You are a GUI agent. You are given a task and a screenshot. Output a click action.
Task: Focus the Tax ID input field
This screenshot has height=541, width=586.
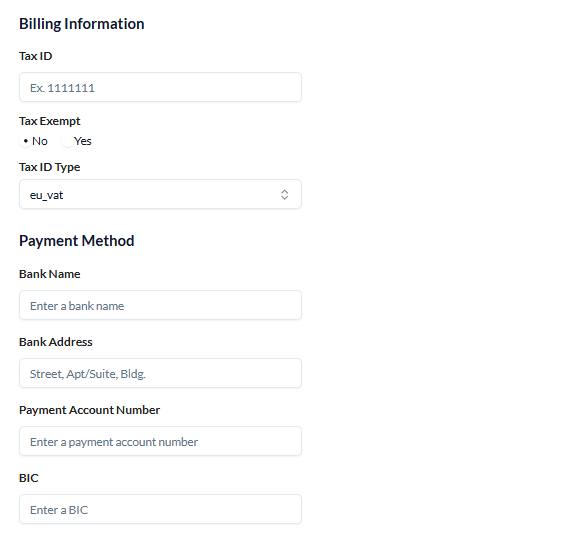pyautogui.click(x=160, y=87)
